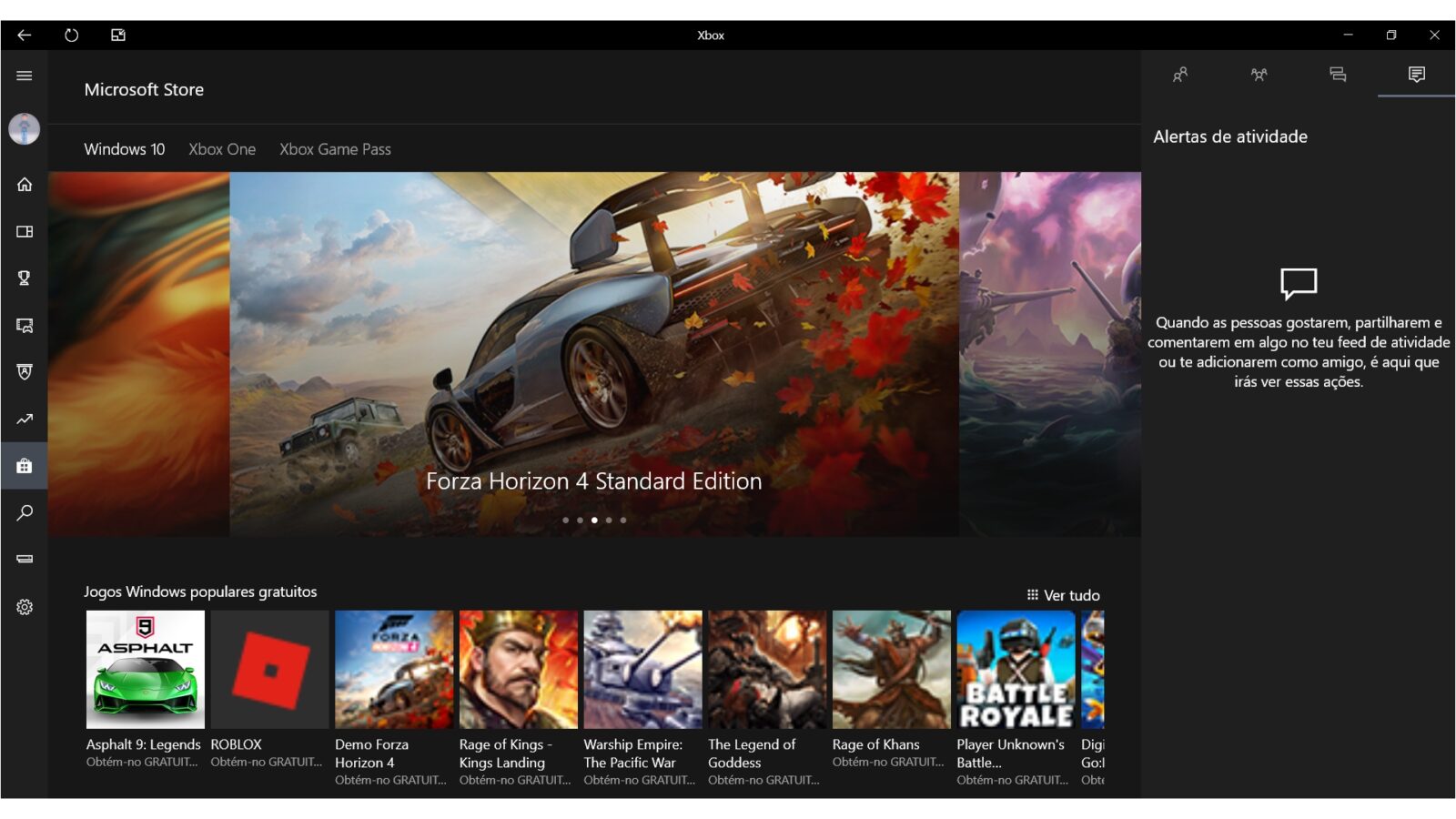Open the Settings gear icon
This screenshot has height=819, width=1456.
click(x=25, y=607)
